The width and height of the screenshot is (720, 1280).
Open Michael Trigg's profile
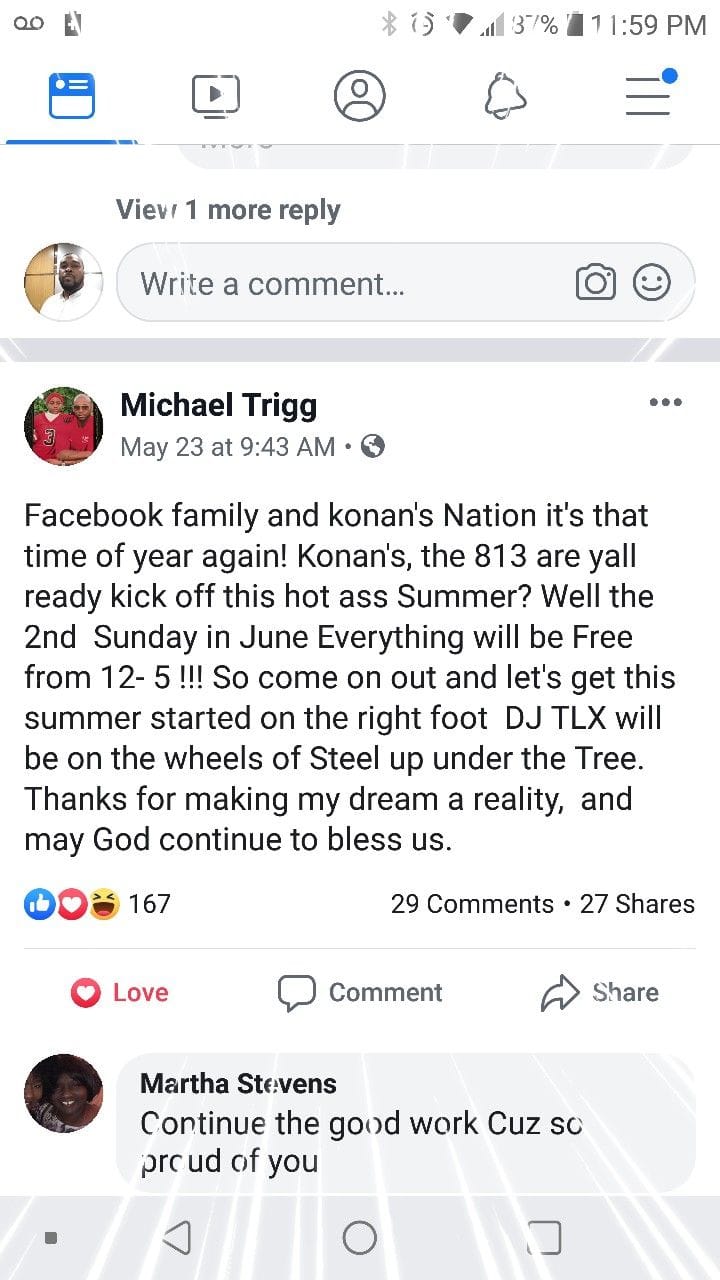(218, 405)
